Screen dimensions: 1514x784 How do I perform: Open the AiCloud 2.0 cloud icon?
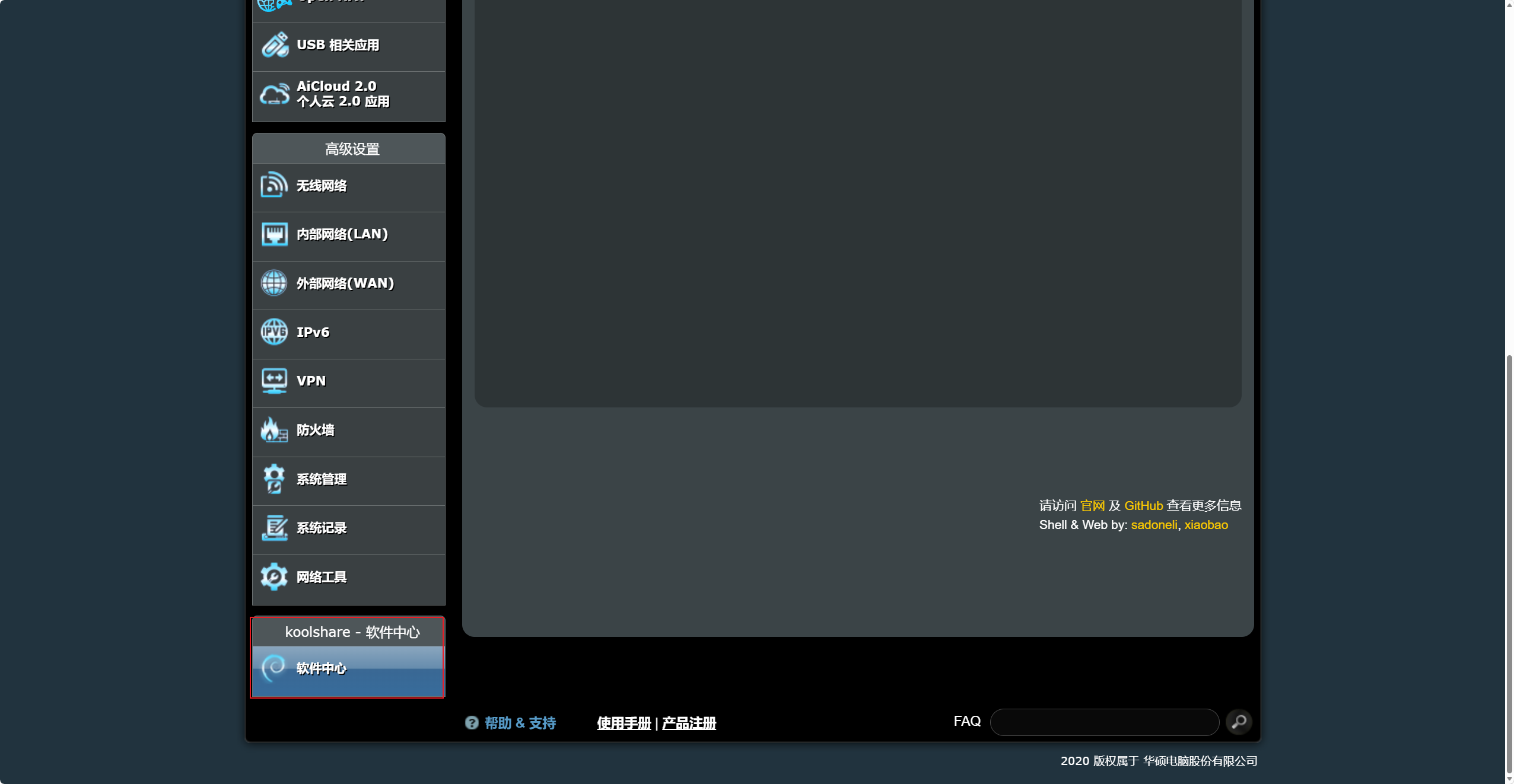pos(275,94)
